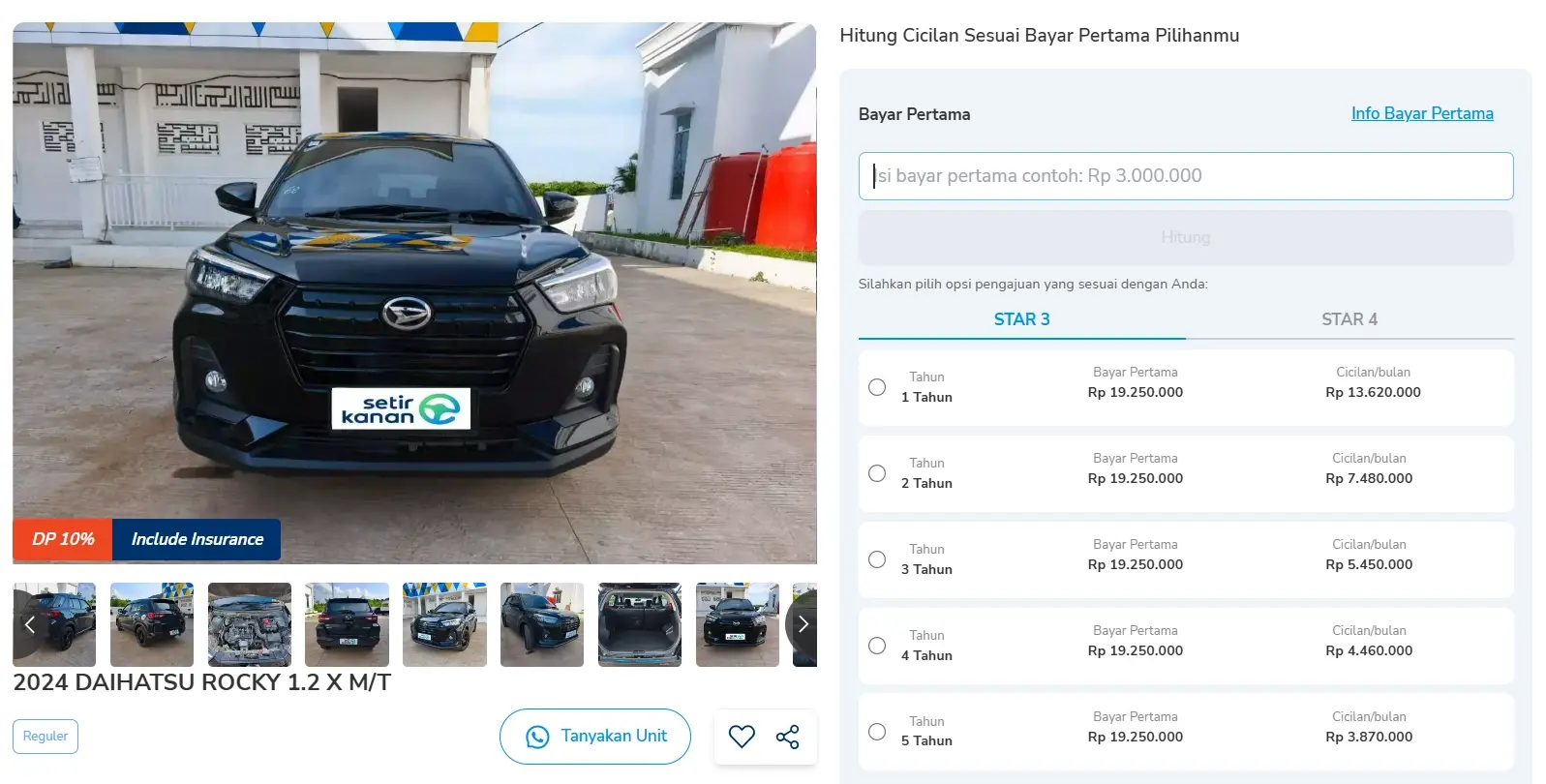Switch to the STAR 4 tab
Screen dimensions: 1546x784
(1349, 319)
